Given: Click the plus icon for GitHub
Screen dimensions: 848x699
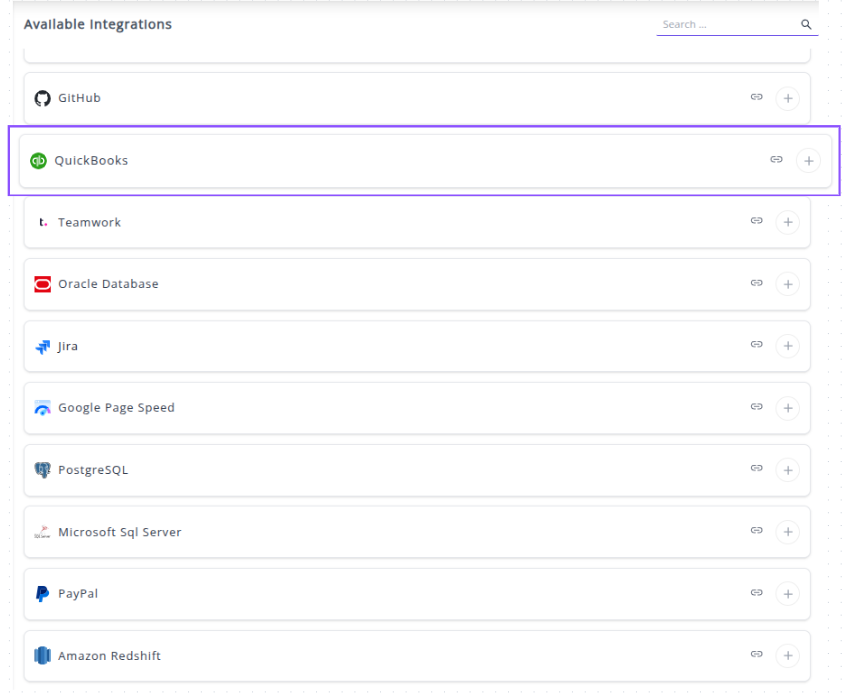Looking at the screenshot, I should pos(787,98).
